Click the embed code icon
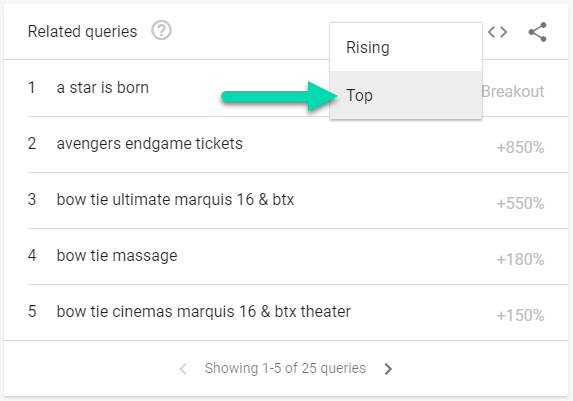The image size is (573, 401). (x=497, y=32)
